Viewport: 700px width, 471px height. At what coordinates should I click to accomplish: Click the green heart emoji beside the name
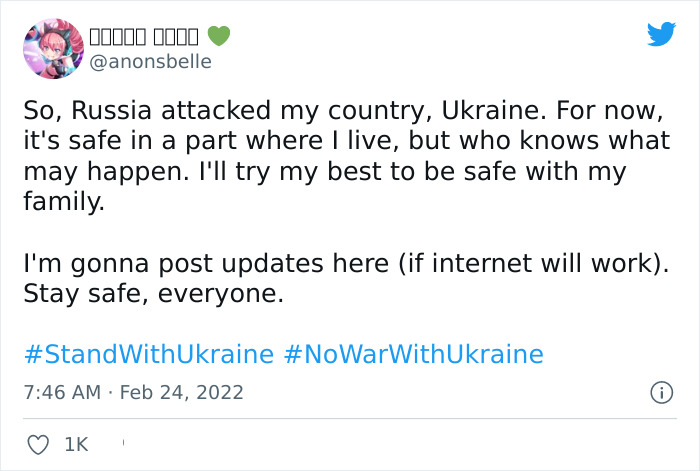tap(219, 36)
